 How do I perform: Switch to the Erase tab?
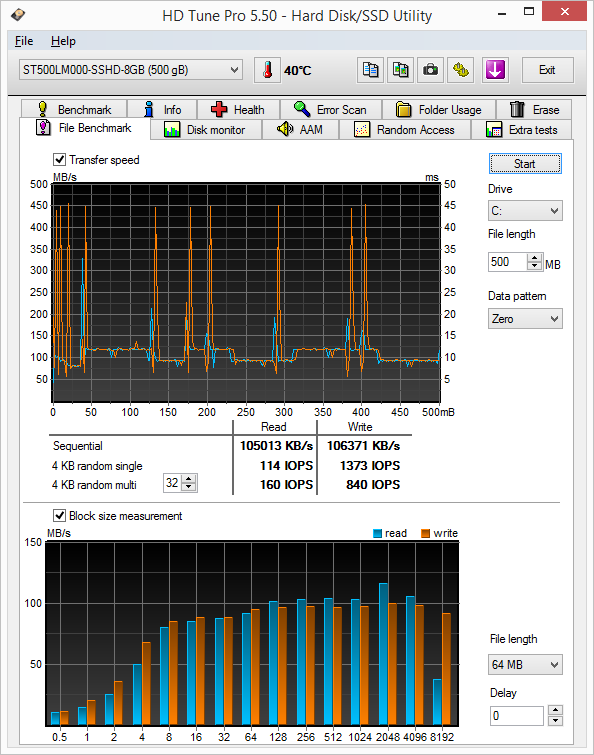click(534, 109)
